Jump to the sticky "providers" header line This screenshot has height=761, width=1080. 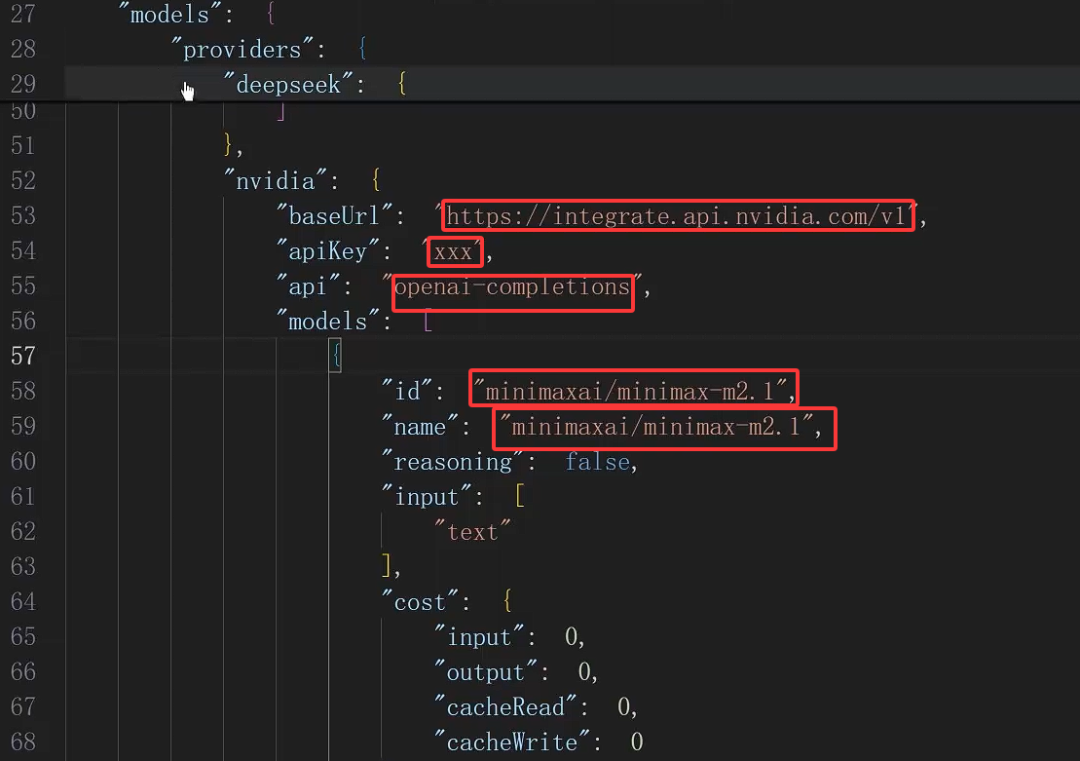point(242,49)
